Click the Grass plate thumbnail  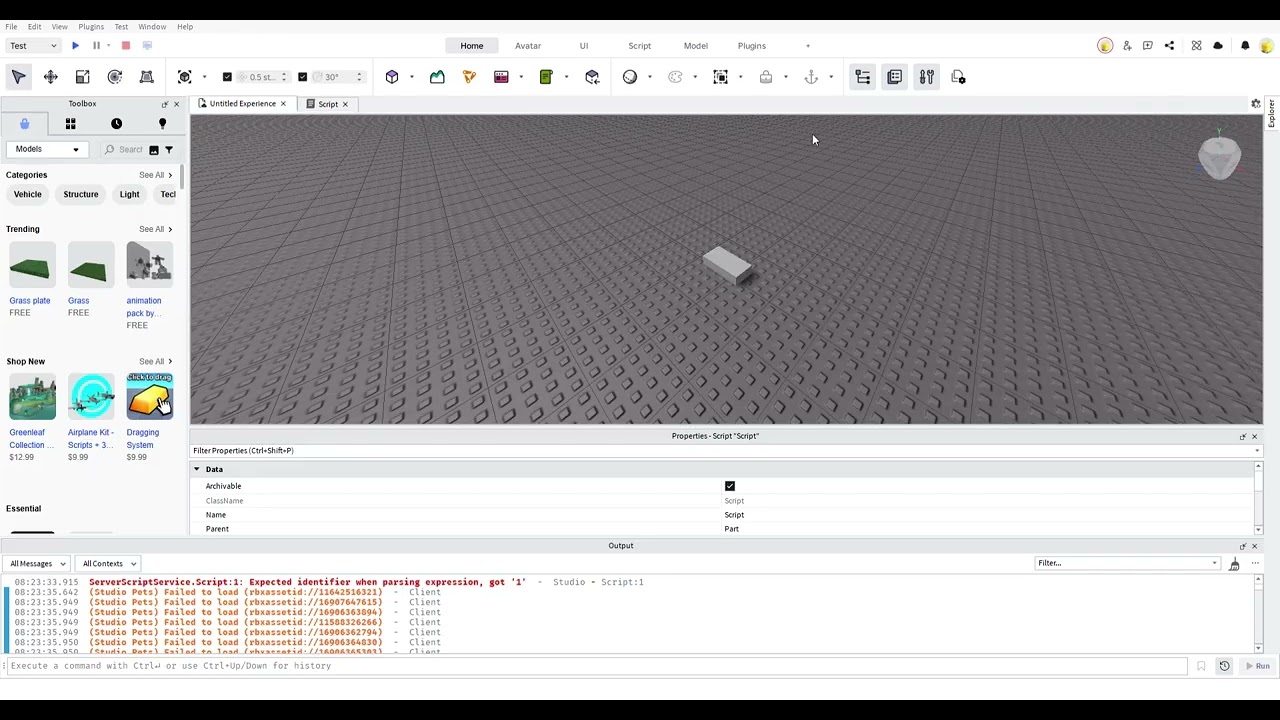(x=30, y=267)
